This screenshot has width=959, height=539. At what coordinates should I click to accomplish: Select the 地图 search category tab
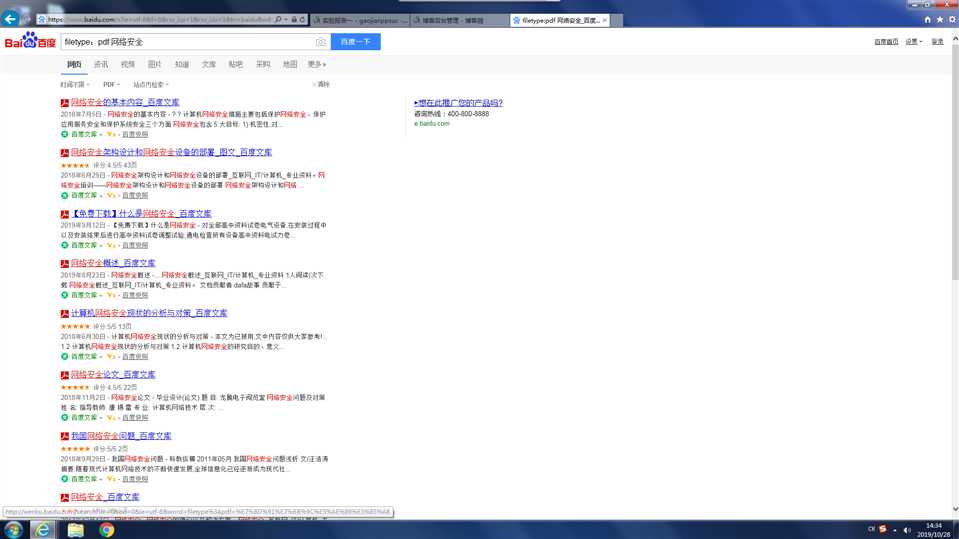coord(290,64)
